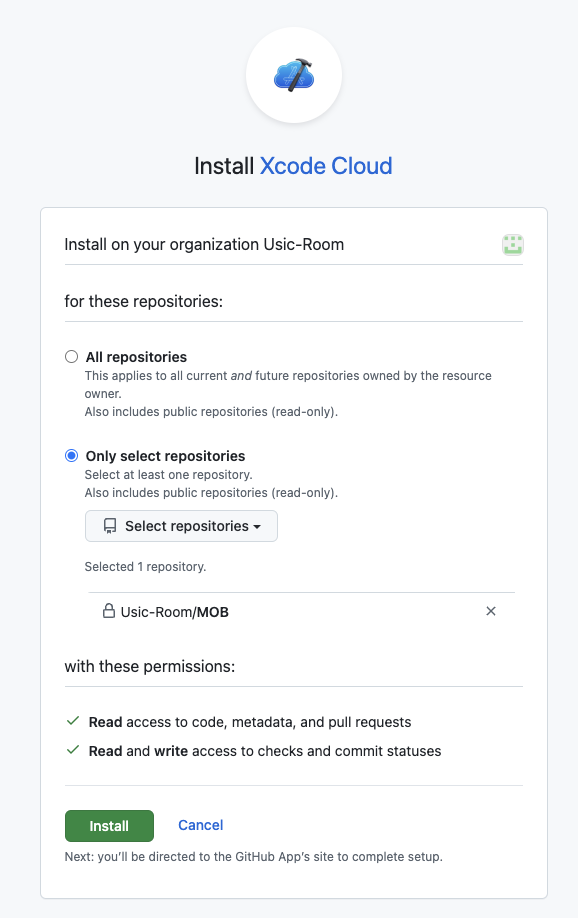
Task: Select the Only select repositories radio button
Action: pos(71,455)
